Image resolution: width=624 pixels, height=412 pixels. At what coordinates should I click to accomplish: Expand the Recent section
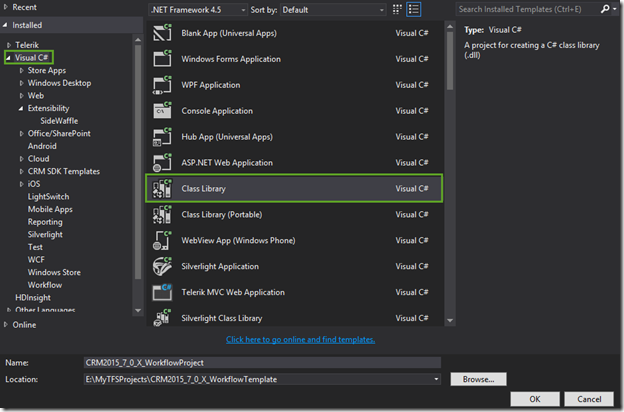(x=6, y=7)
